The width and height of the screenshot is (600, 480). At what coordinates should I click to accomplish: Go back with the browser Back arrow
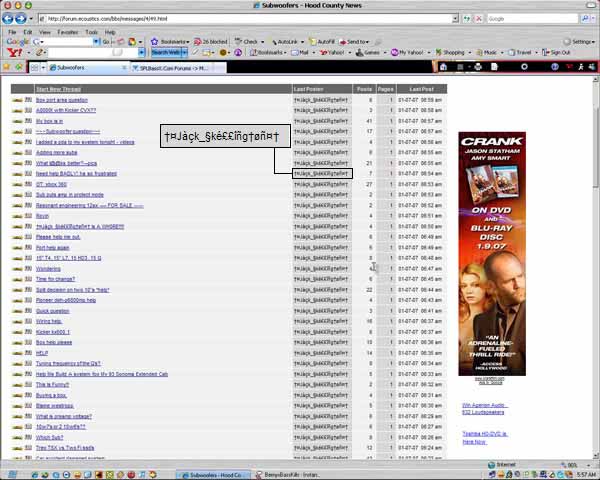(8, 18)
